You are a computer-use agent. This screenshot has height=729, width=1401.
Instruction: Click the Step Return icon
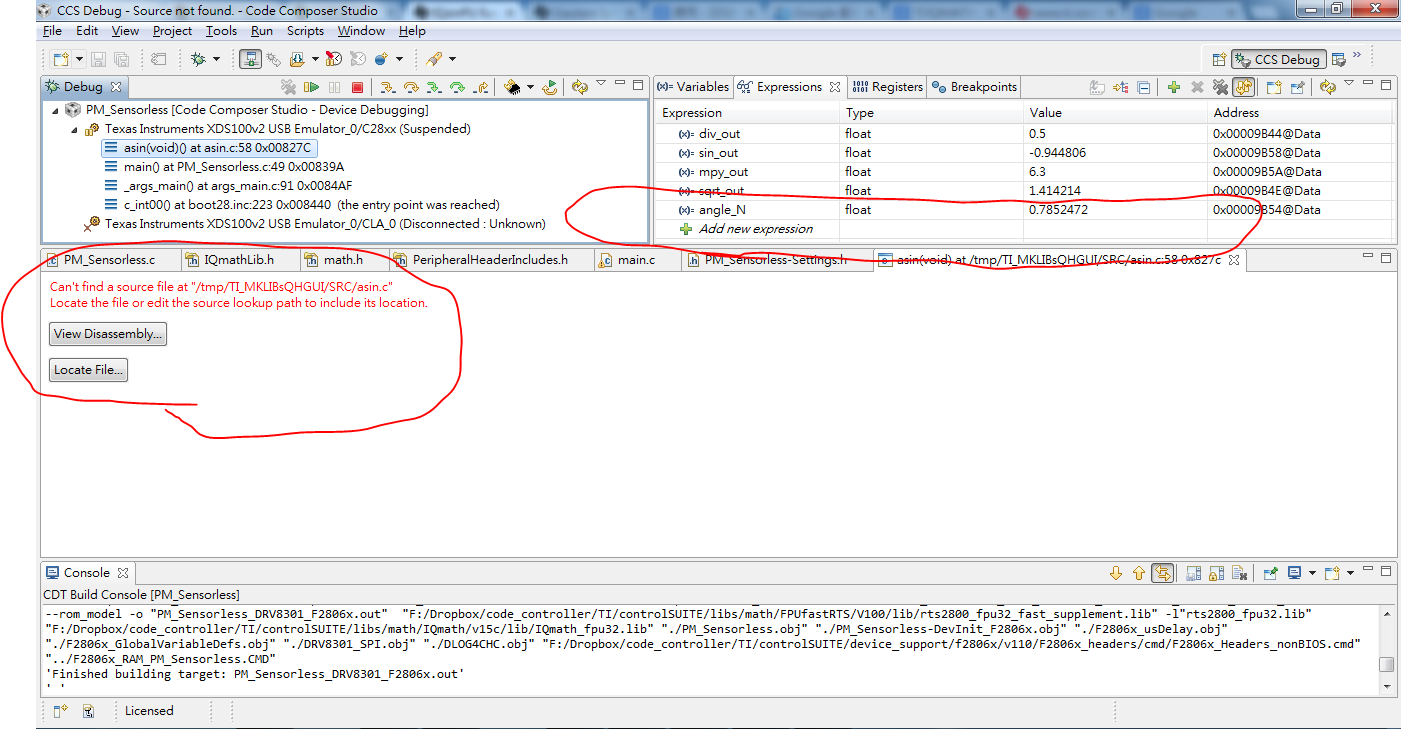[x=481, y=87]
